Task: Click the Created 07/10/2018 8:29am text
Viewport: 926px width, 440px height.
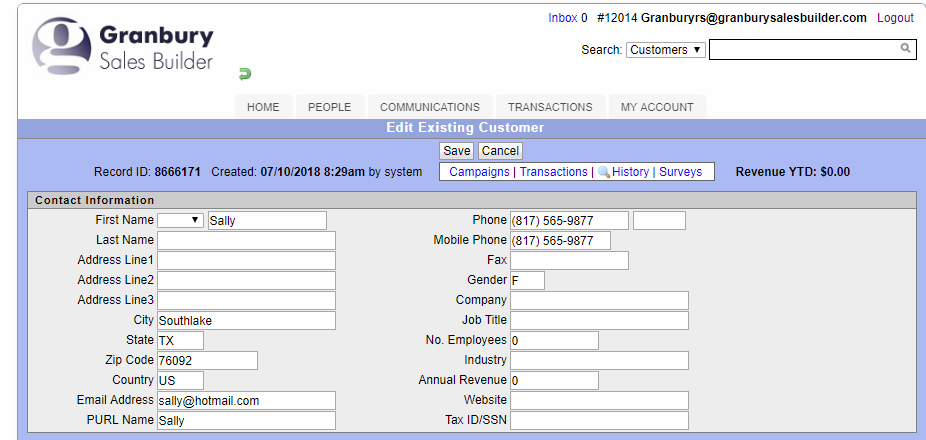Action: [x=286, y=172]
